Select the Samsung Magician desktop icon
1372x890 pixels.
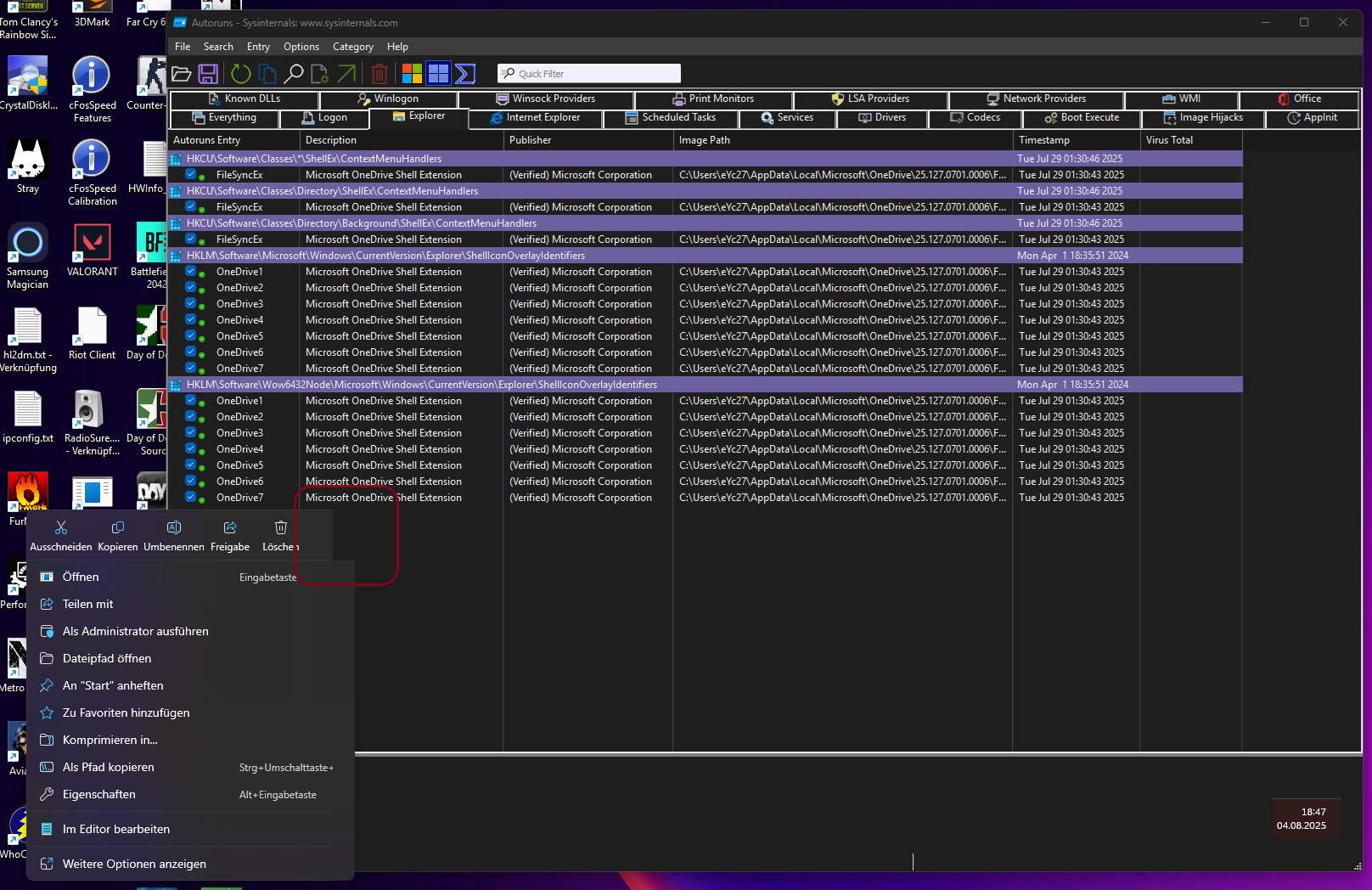[28, 256]
